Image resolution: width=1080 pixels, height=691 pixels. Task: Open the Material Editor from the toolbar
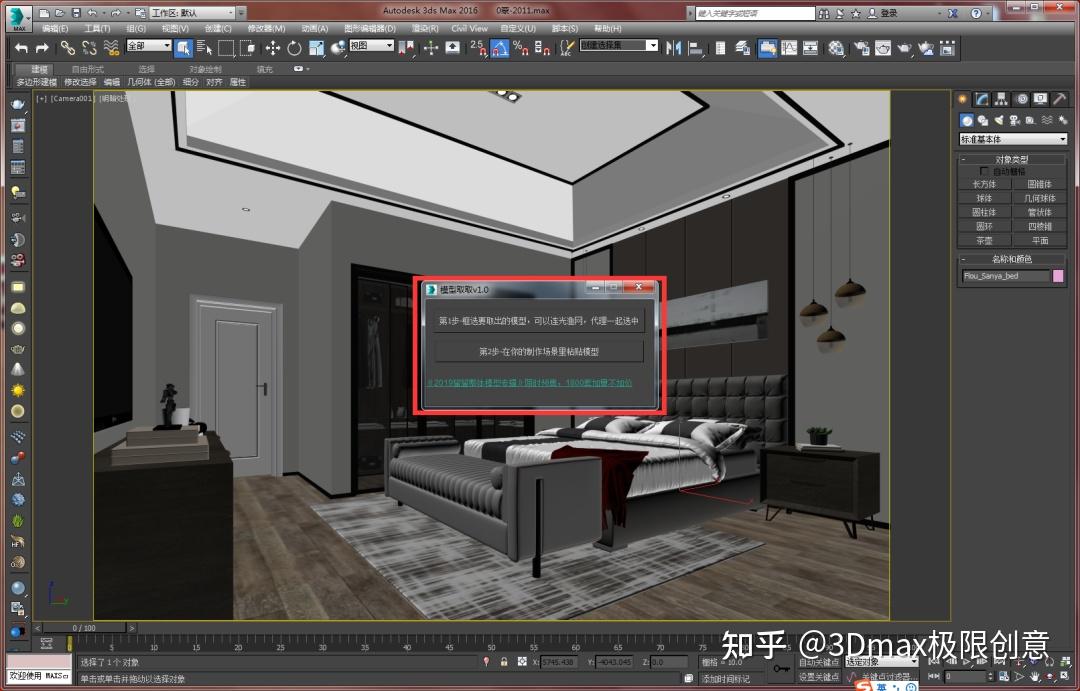838,48
